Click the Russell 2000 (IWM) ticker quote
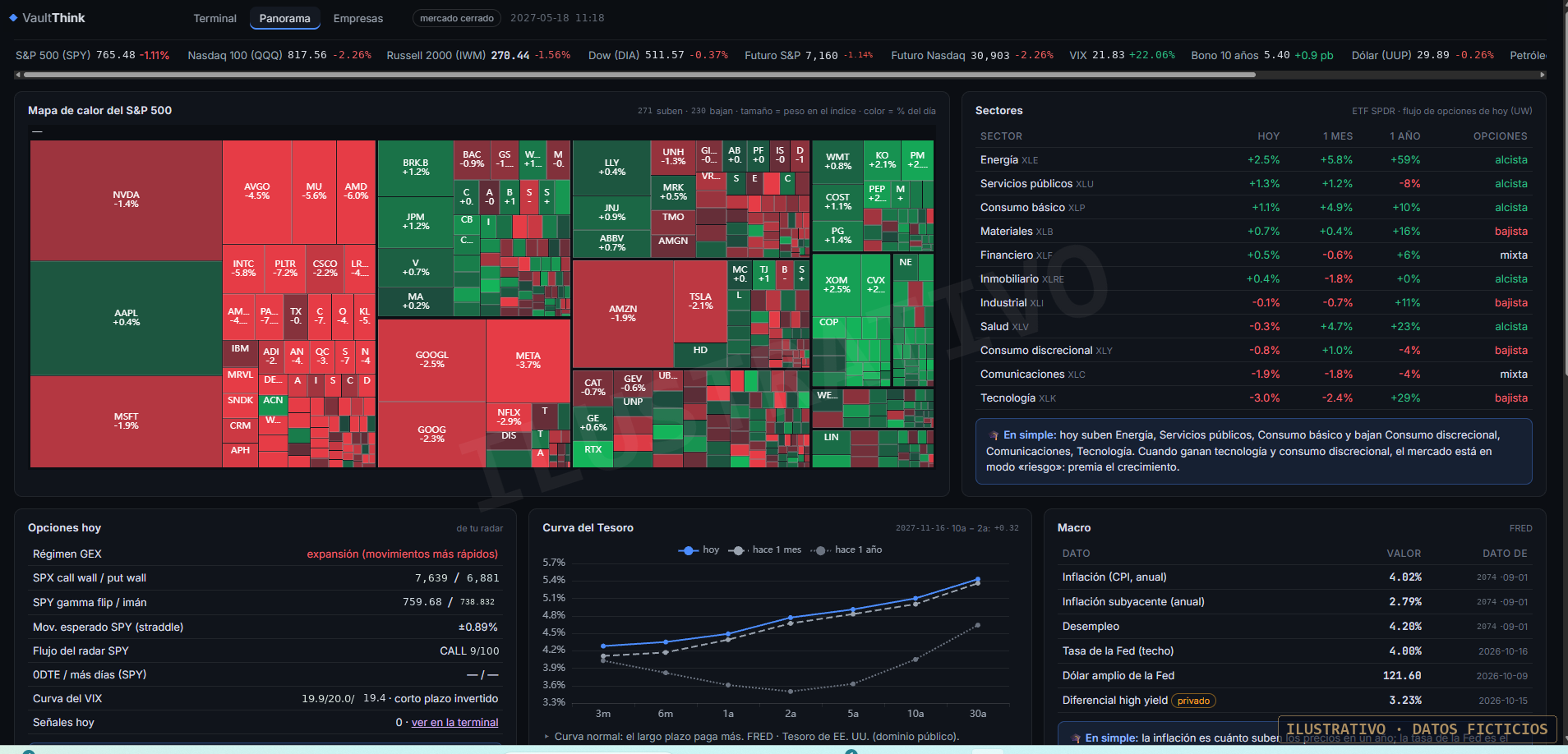1568x754 pixels. (478, 55)
